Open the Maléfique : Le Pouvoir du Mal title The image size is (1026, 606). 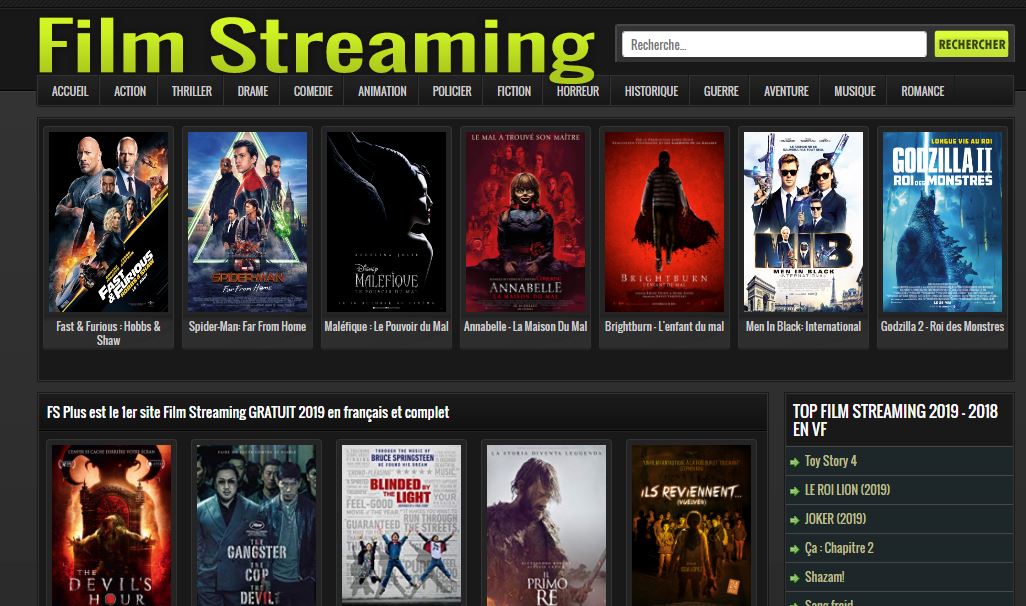coord(386,326)
